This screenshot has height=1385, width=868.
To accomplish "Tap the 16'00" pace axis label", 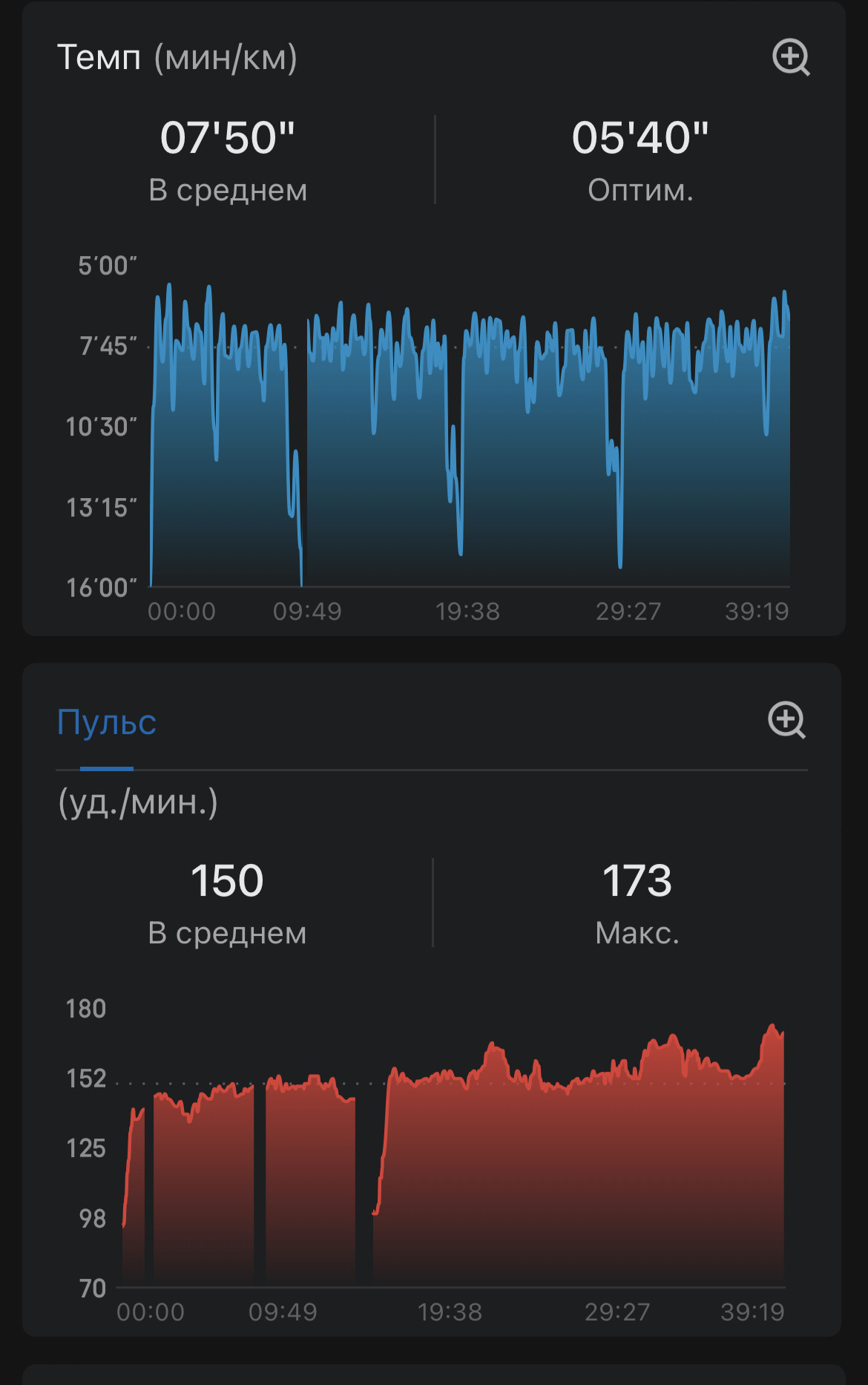I will [102, 588].
